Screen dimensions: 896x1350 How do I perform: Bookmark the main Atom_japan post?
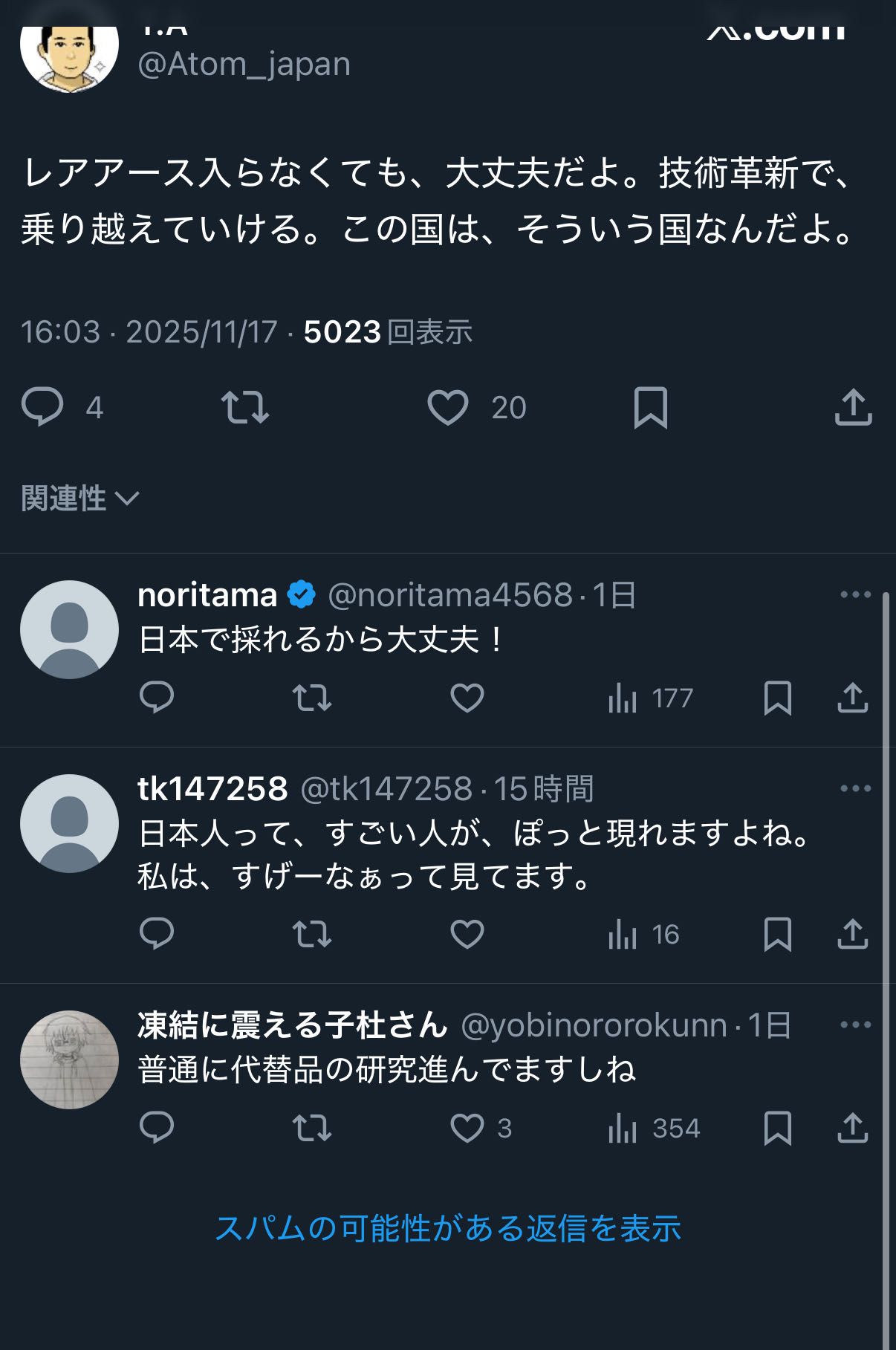pyautogui.click(x=651, y=407)
